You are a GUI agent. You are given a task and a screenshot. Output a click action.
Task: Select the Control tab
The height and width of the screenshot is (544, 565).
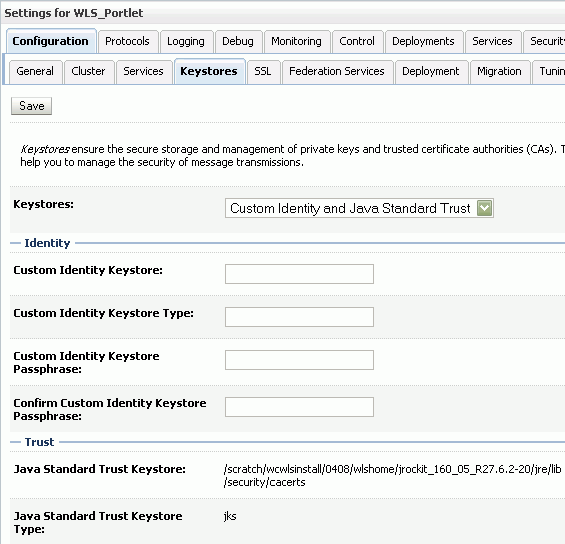pyautogui.click(x=357, y=41)
